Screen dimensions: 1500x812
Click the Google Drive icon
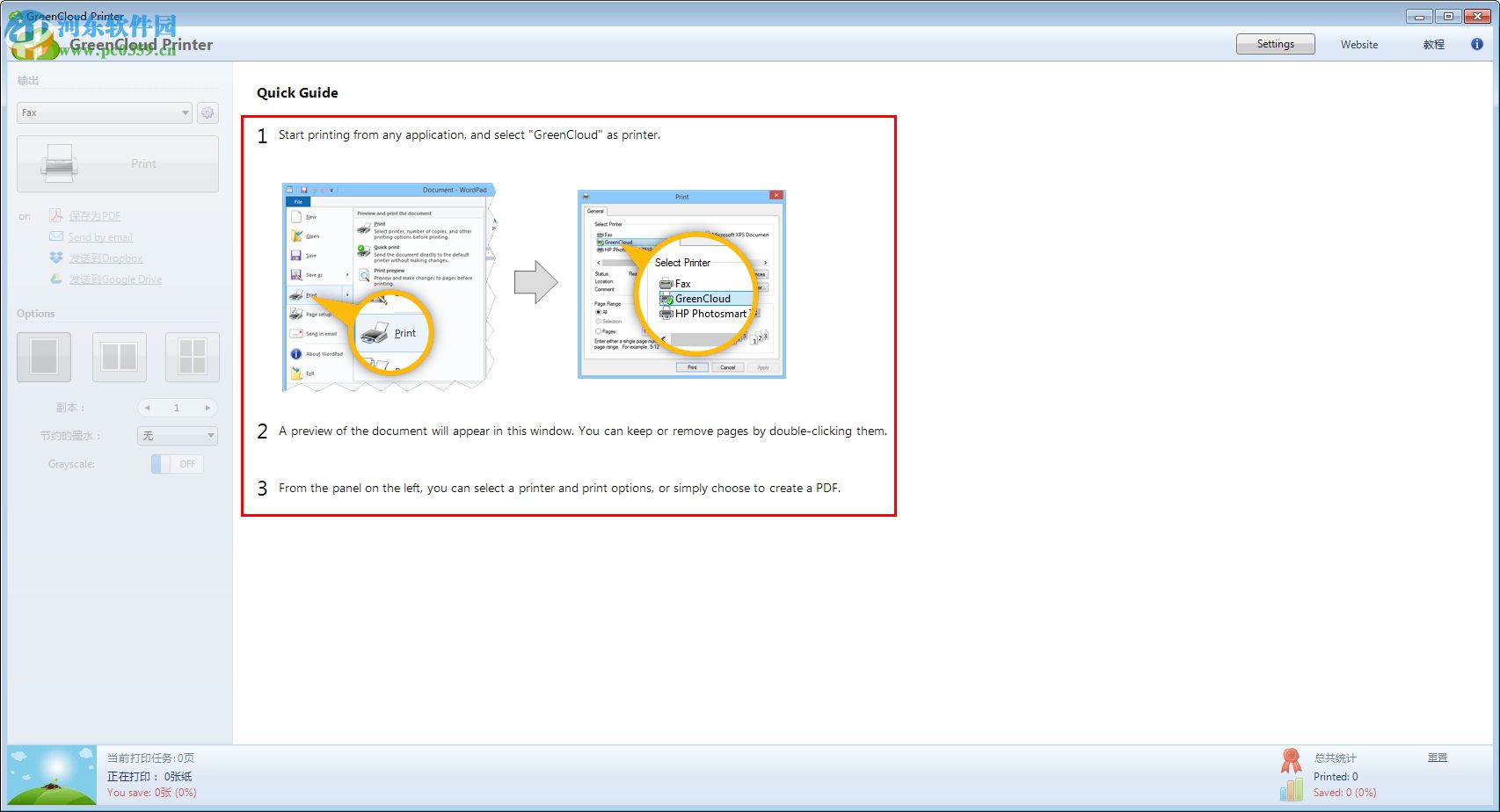(x=56, y=279)
